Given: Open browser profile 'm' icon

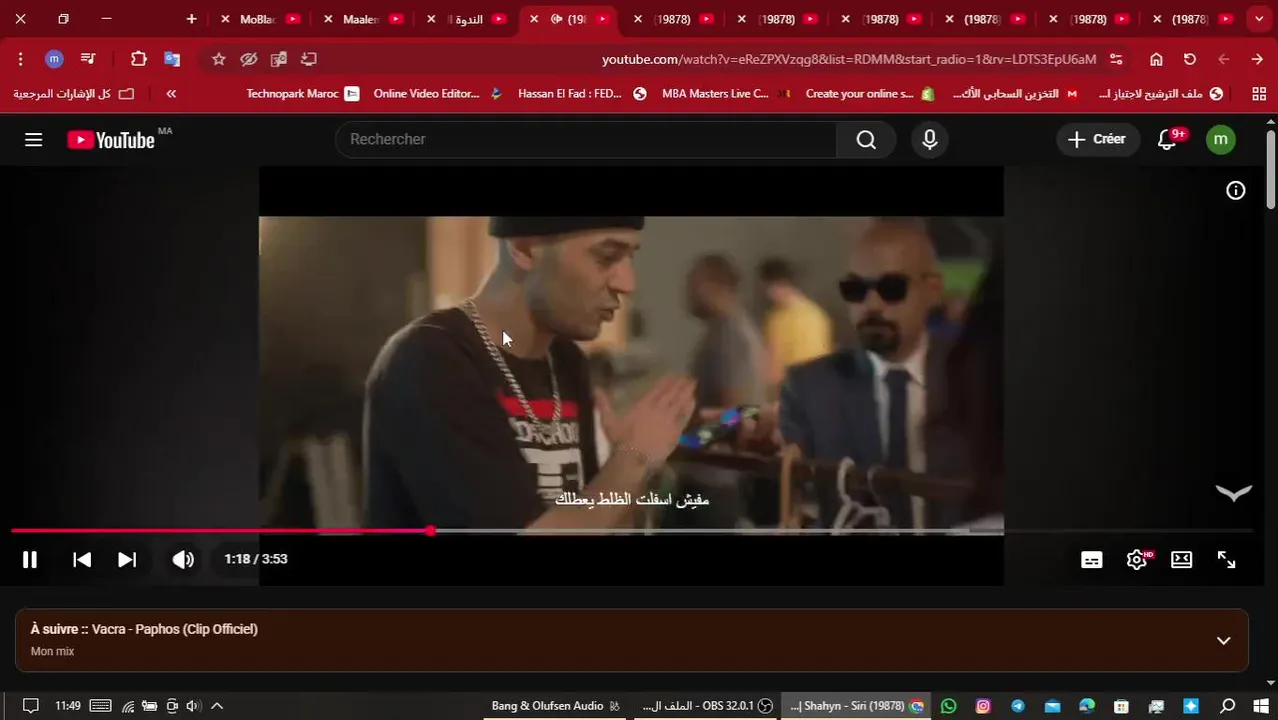Looking at the screenshot, I should point(54,59).
